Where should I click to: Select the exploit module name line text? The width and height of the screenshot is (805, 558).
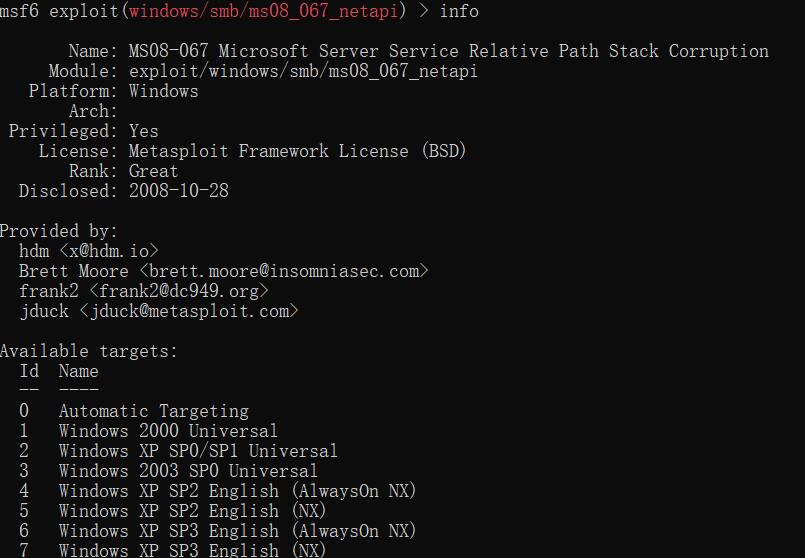pos(303,71)
